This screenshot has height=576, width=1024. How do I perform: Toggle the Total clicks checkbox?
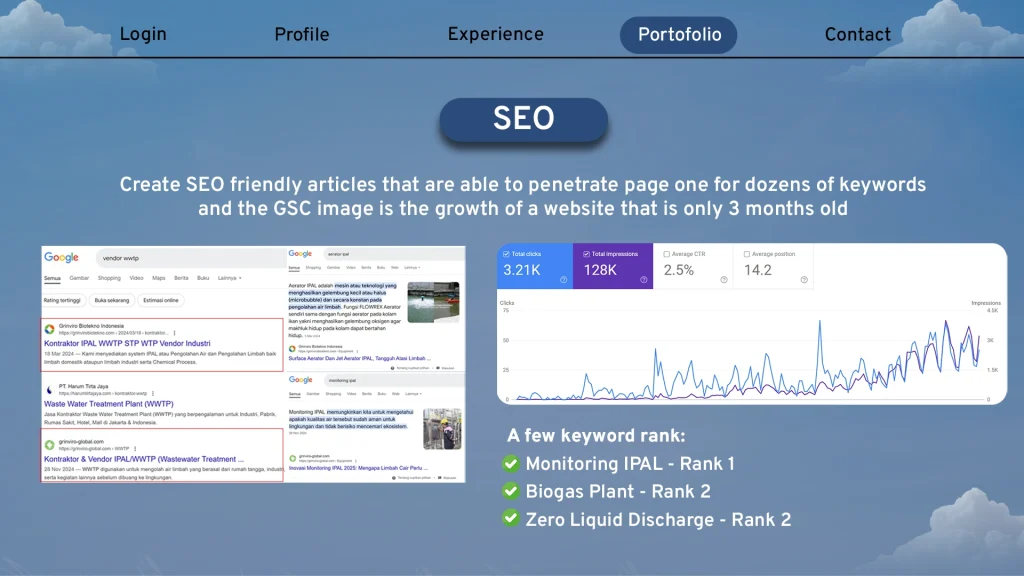[507, 254]
